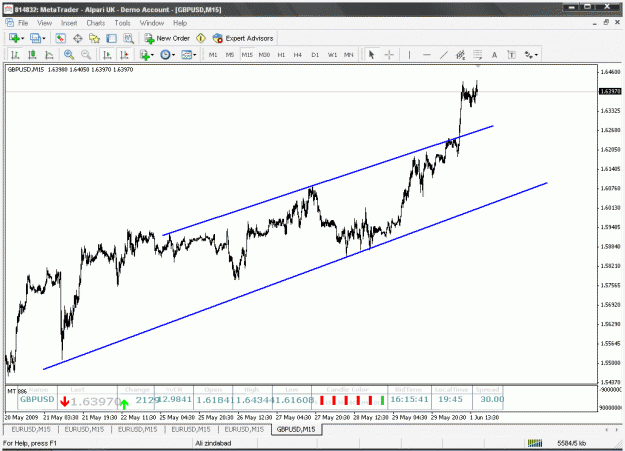
Task: Launch the Strategy Tester magnifier icon
Action: [128, 38]
